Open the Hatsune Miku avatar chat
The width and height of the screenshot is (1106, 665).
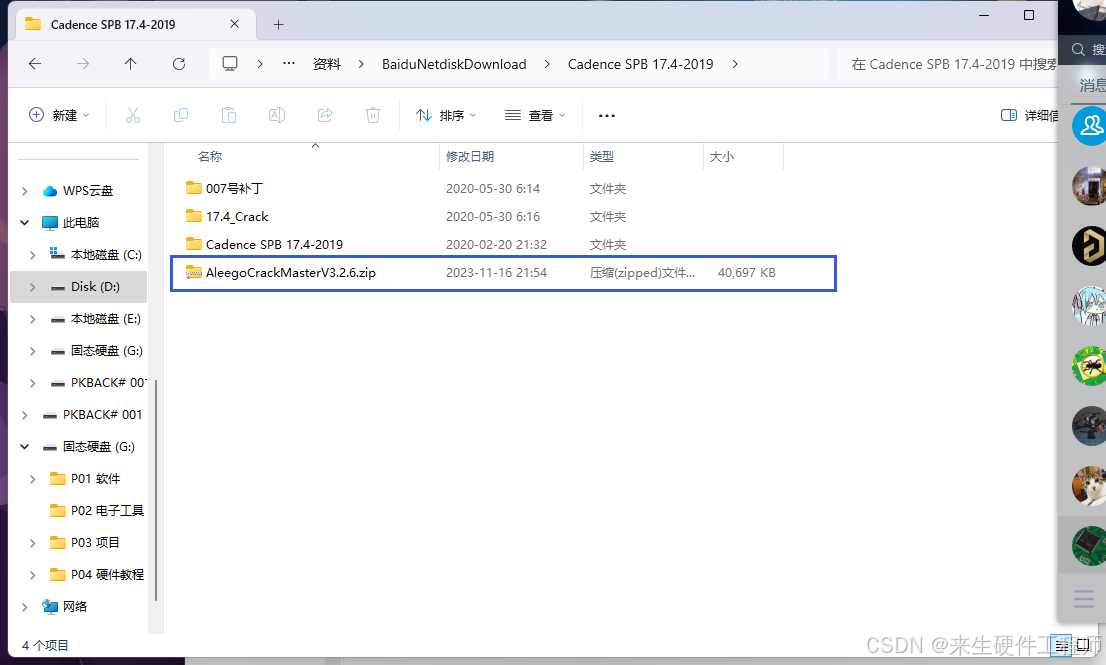click(1090, 305)
